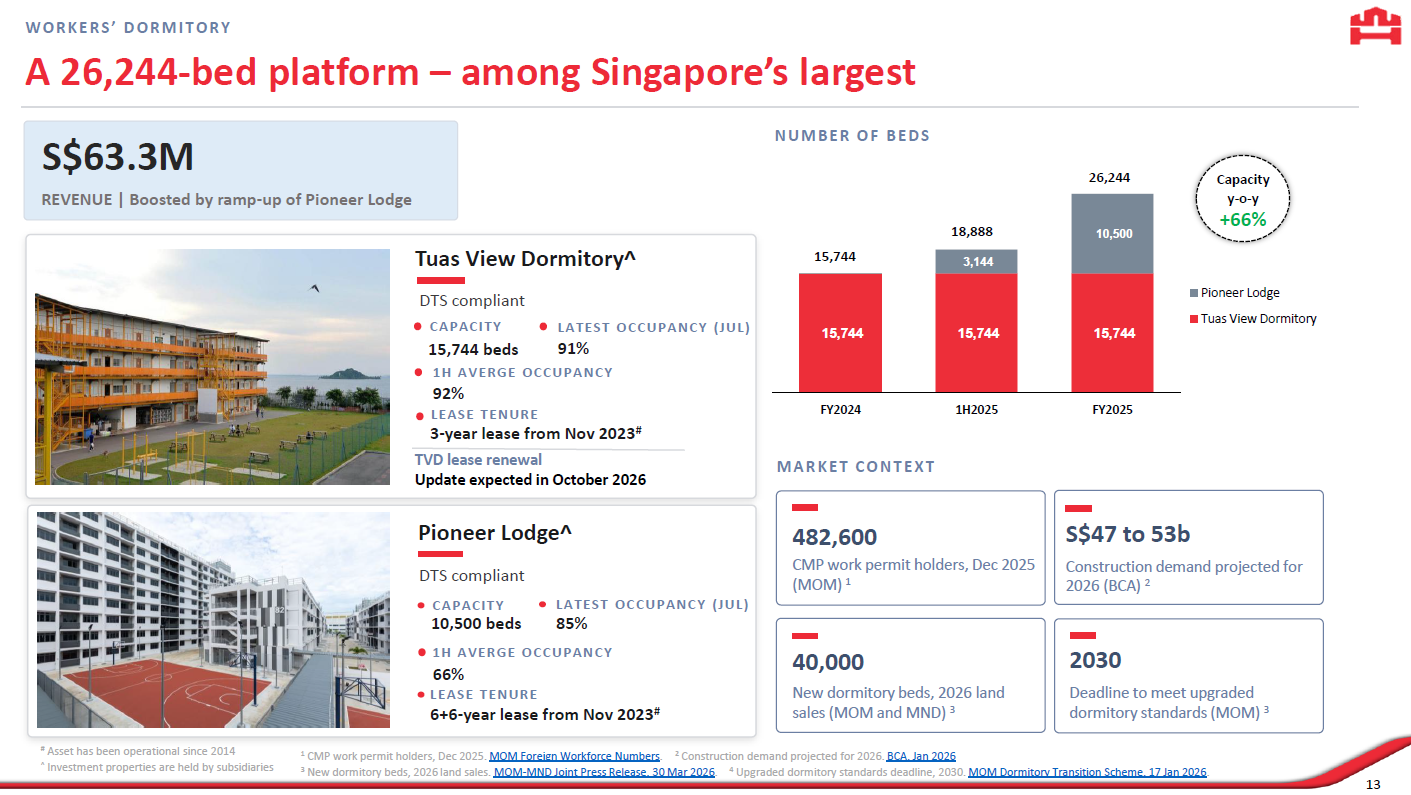Click the red segment of the 1H2025 bar

976,333
